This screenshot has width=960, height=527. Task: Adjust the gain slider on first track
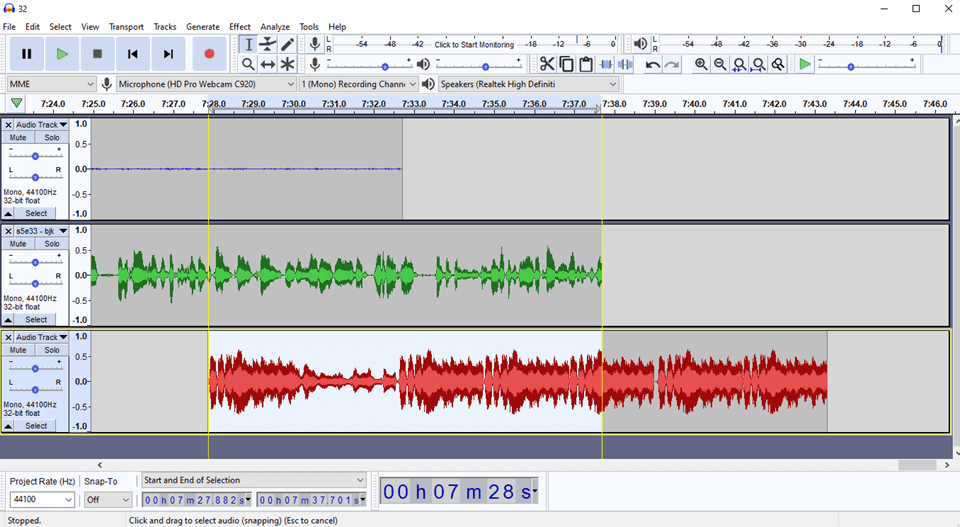point(35,156)
